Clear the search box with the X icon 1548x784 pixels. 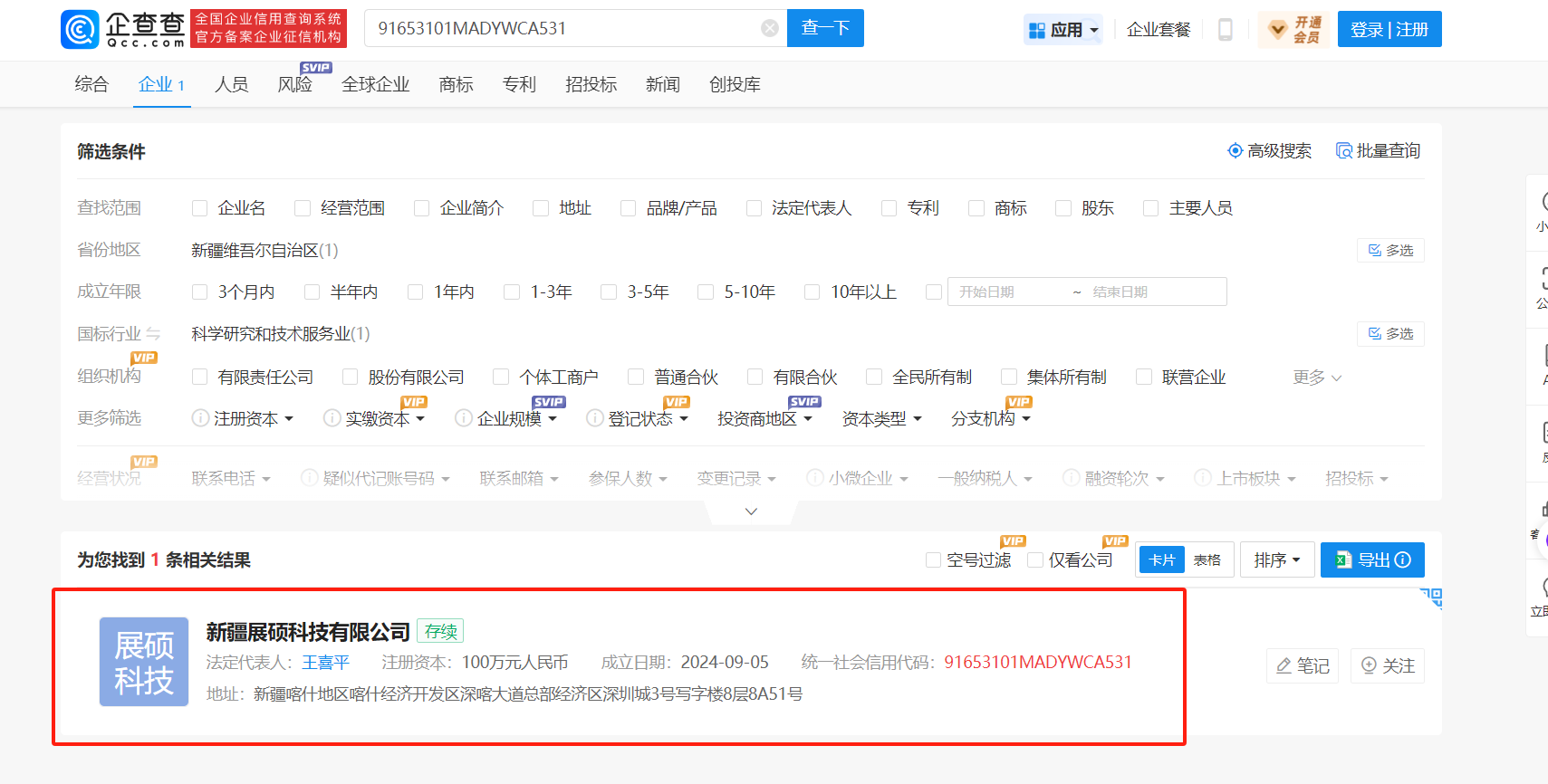(x=770, y=28)
